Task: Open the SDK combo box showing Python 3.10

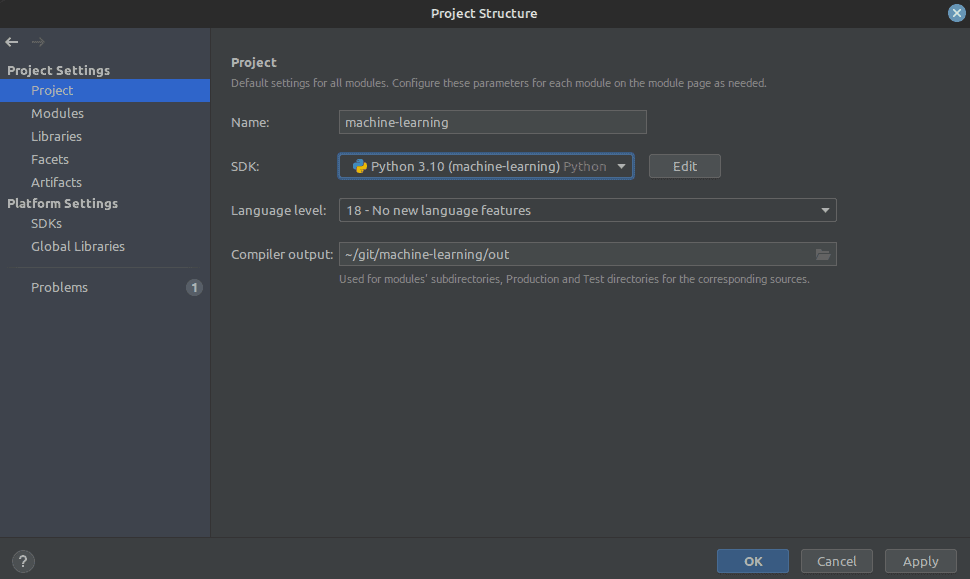Action: pos(485,166)
